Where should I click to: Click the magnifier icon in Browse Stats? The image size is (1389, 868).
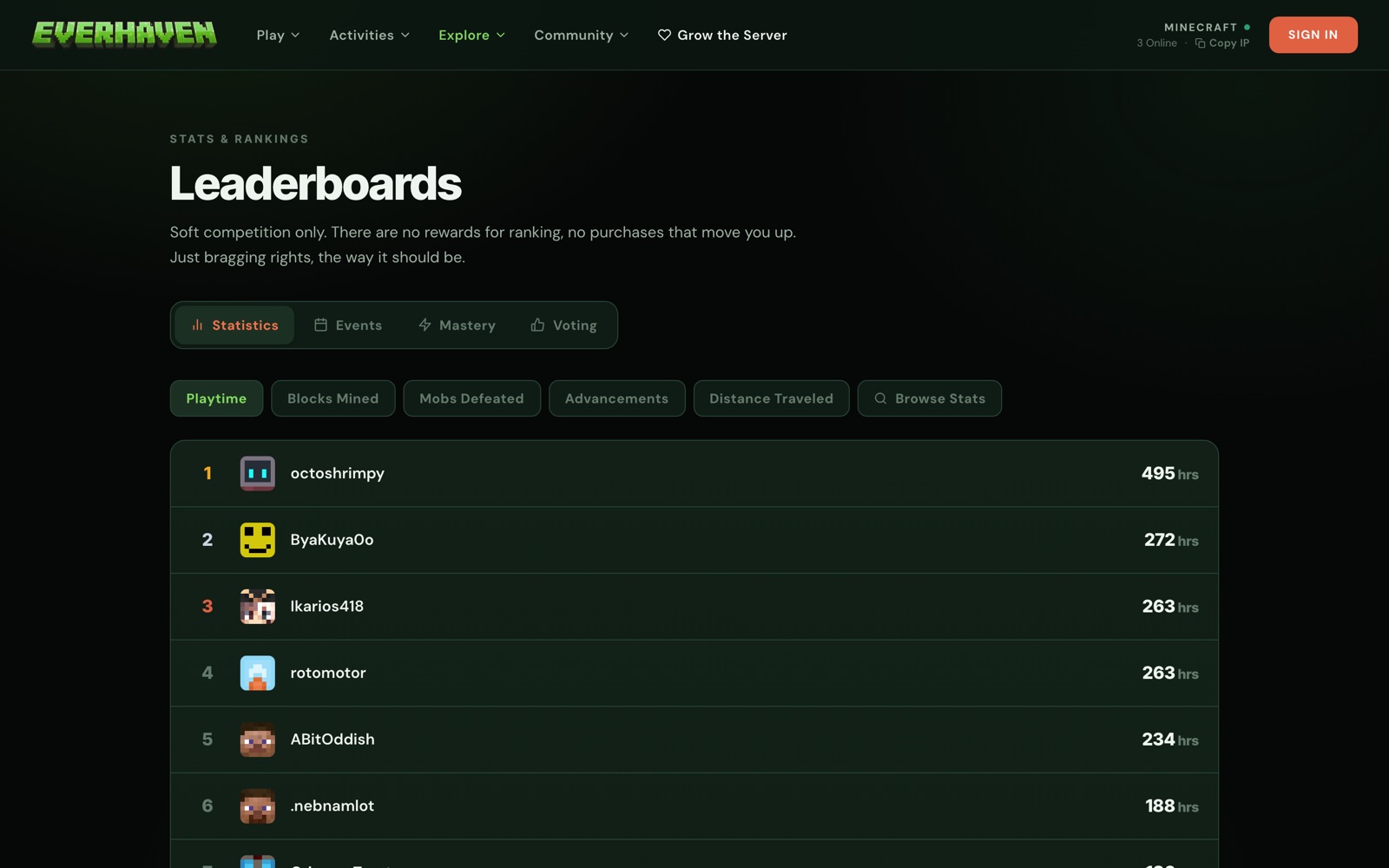point(880,398)
